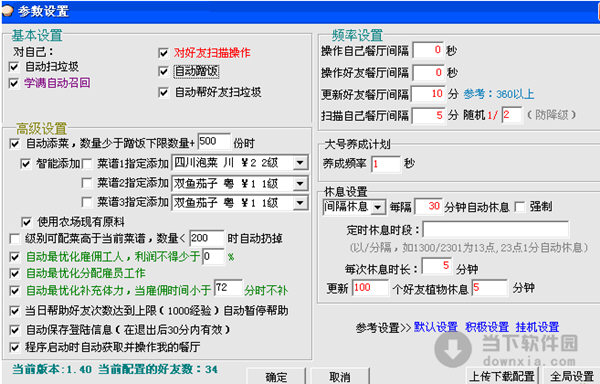
Task: Open 菜谱1 dropdown showing 四川泡菜
Action: [x=300, y=163]
